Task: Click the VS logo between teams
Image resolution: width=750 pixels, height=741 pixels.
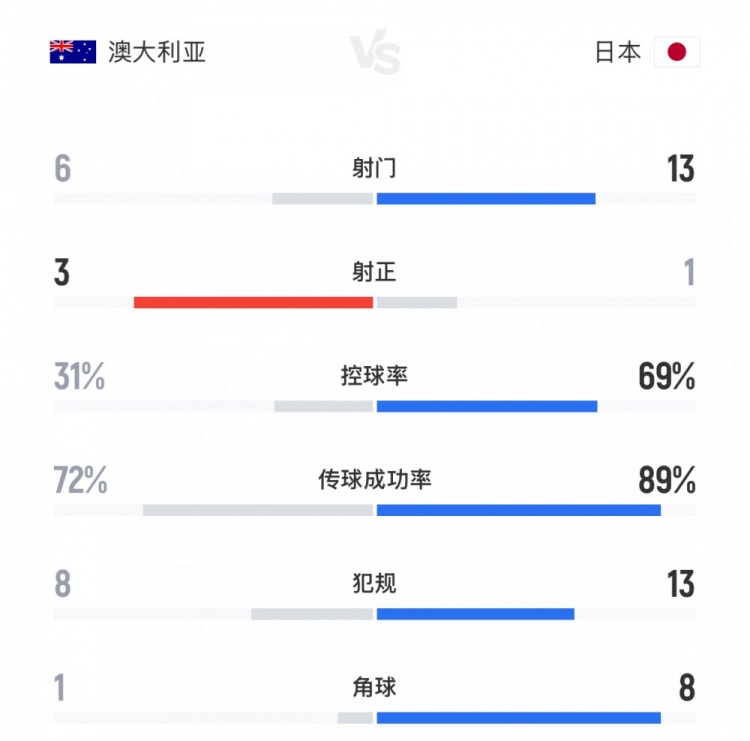Action: [x=376, y=54]
